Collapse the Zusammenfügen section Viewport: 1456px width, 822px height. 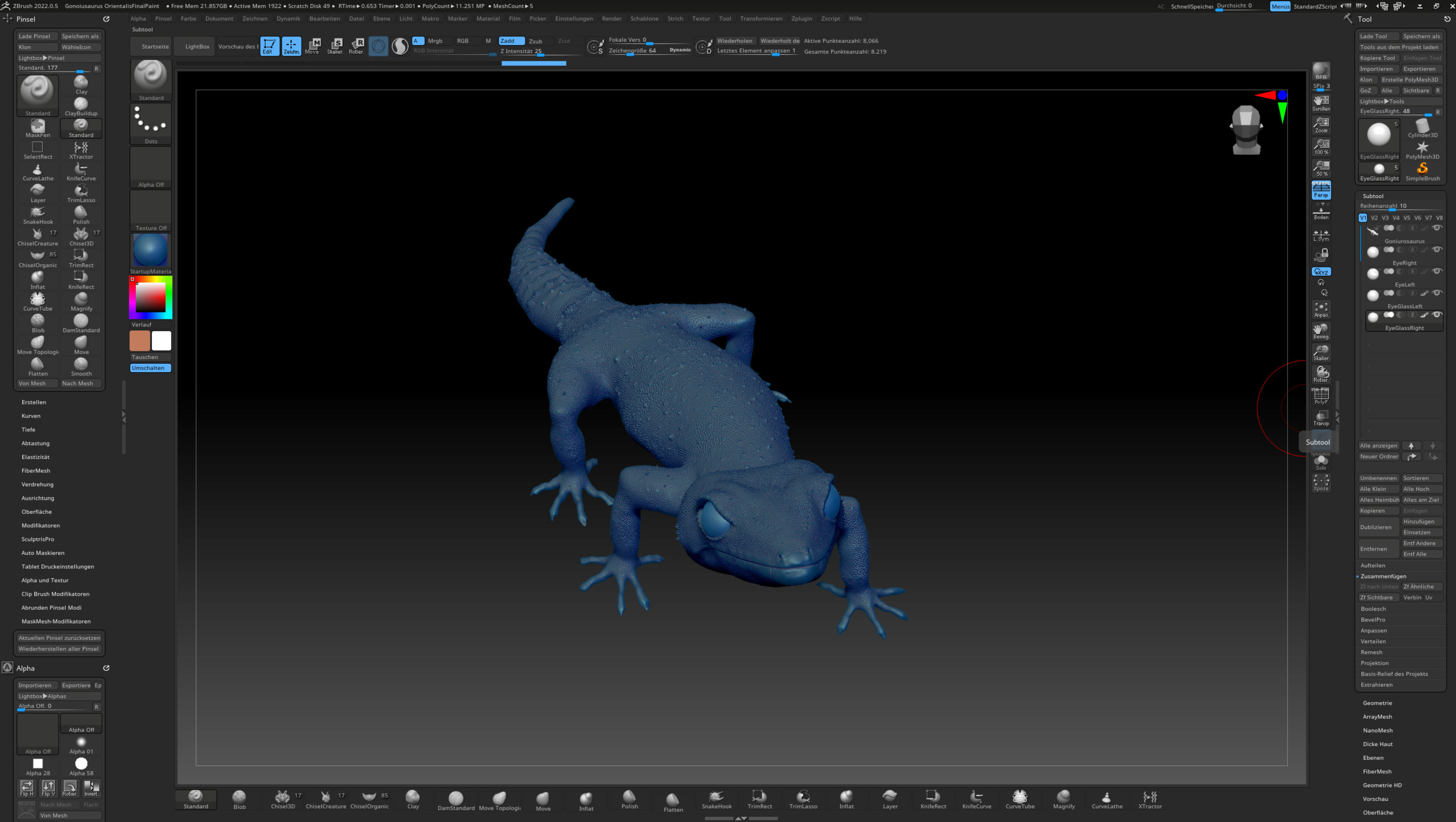coord(1383,576)
